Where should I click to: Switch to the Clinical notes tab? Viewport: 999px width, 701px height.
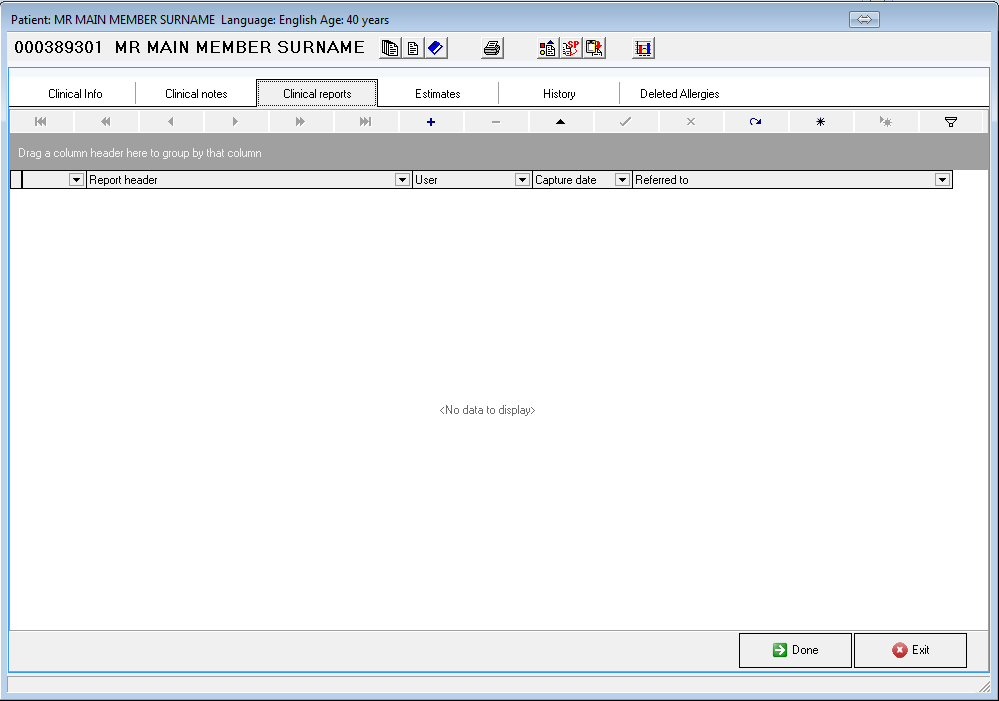pyautogui.click(x=196, y=94)
